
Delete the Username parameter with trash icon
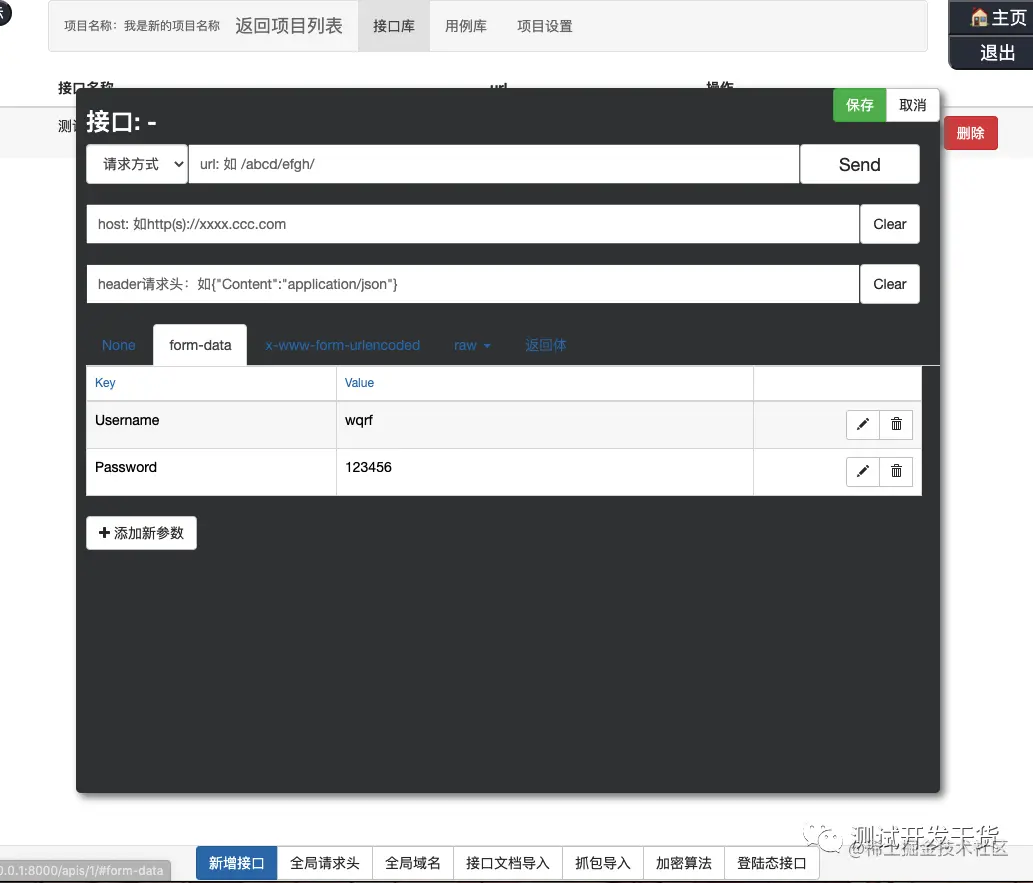point(896,424)
